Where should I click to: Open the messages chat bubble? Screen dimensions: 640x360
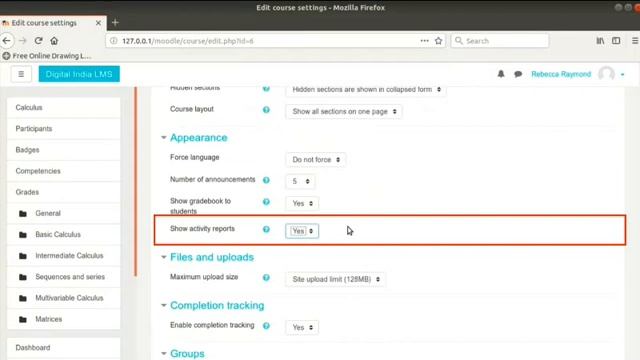518,74
